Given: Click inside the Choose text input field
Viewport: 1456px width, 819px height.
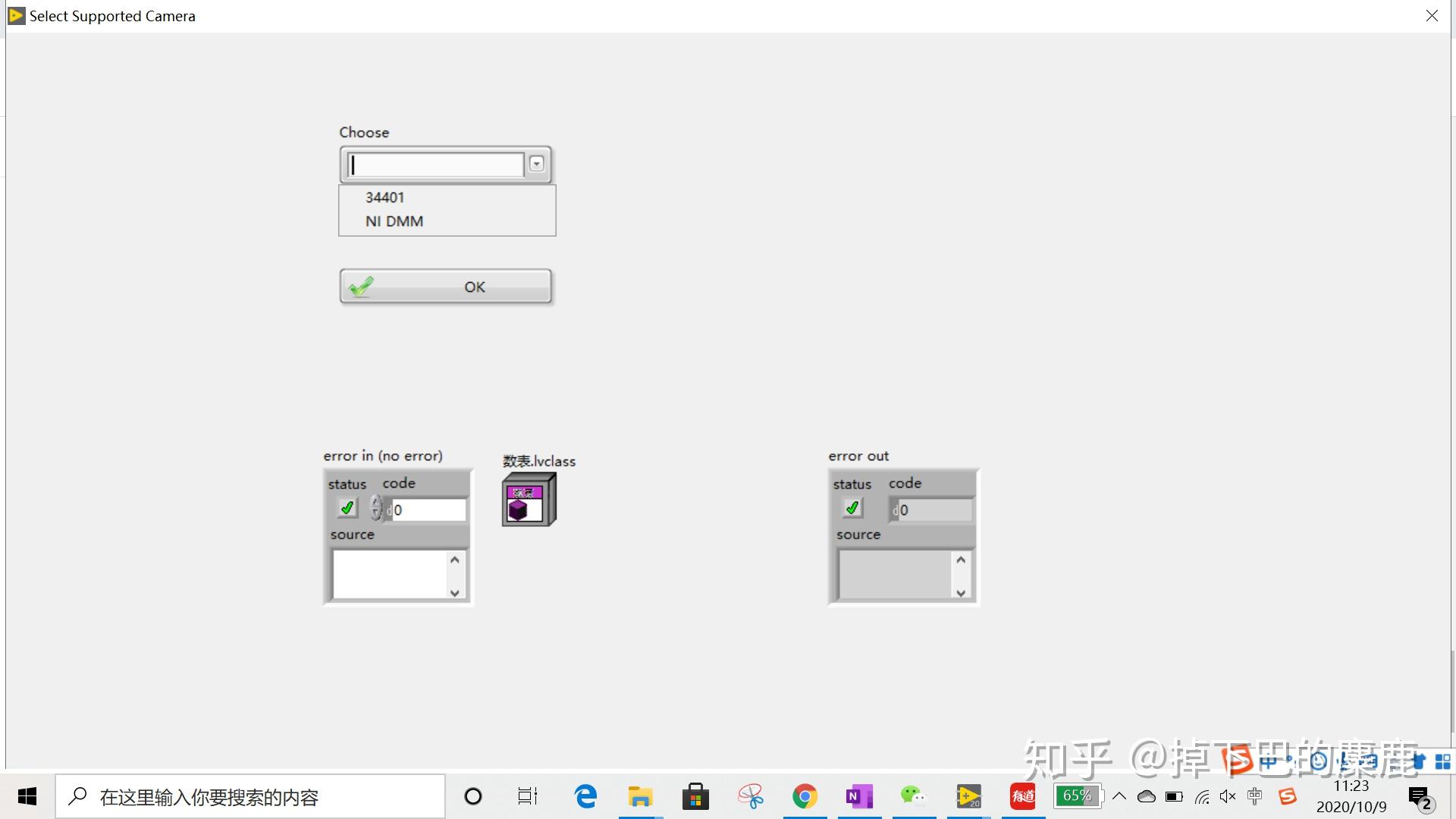Looking at the screenshot, I should click(435, 165).
